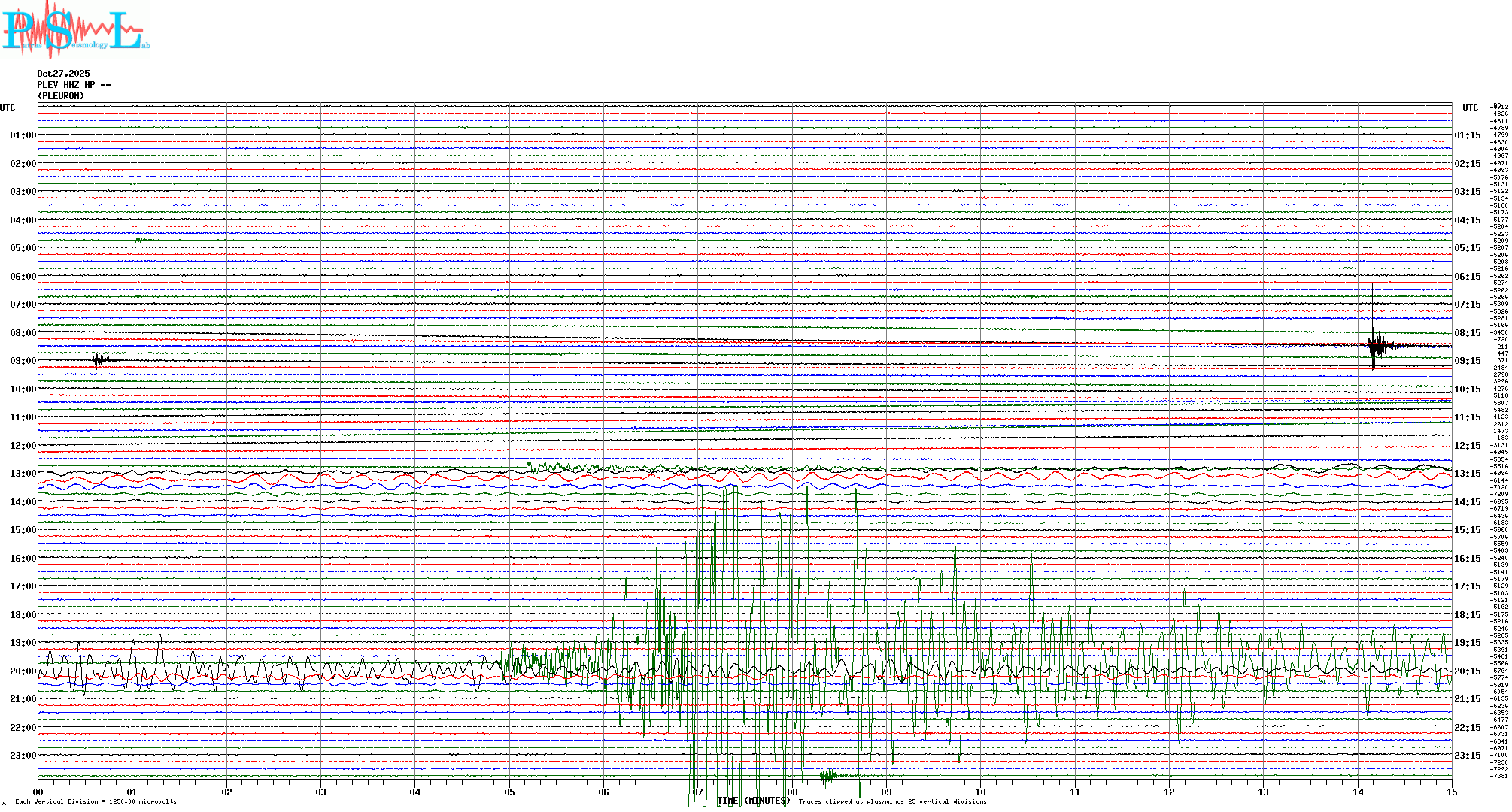Image resolution: width=1512 pixels, height=812 pixels.
Task: Click the vertical division microvolts footnote
Action: click(96, 801)
